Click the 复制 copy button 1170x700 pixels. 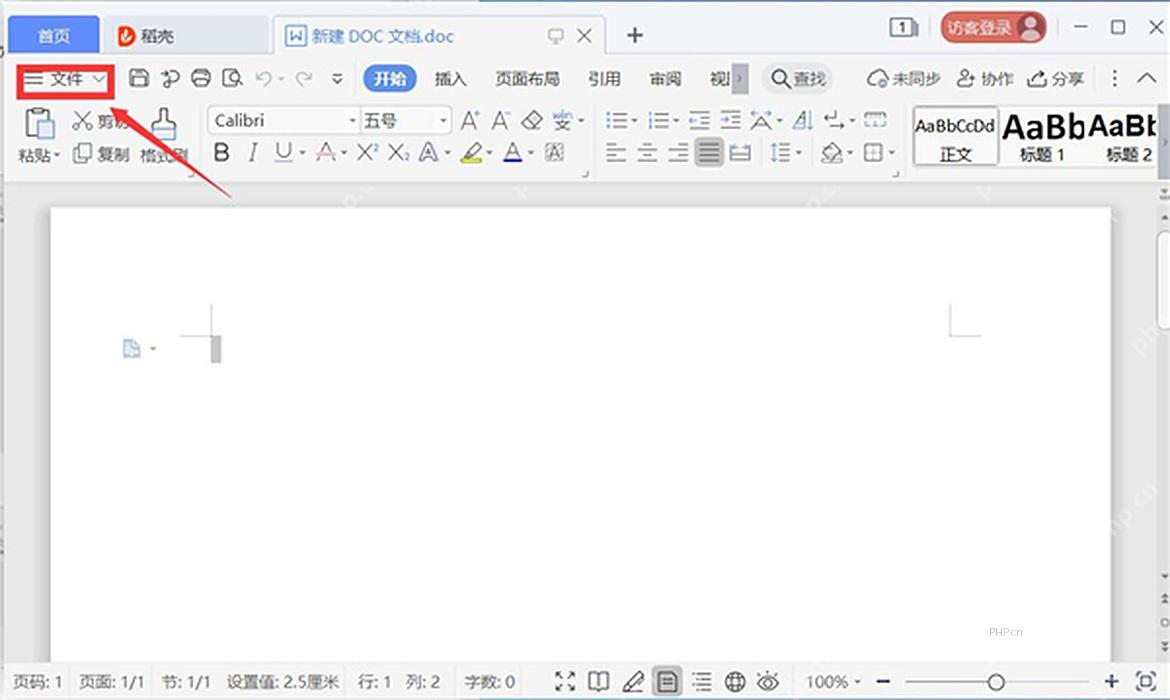[x=101, y=154]
